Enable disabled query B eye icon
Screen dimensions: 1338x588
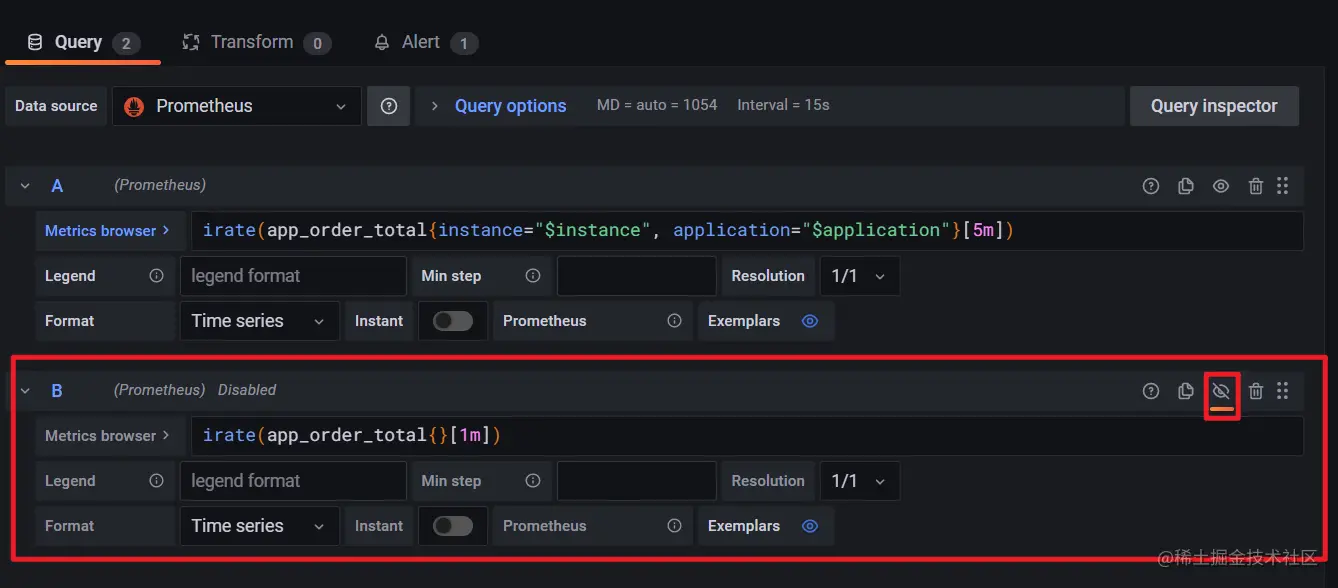[1221, 391]
